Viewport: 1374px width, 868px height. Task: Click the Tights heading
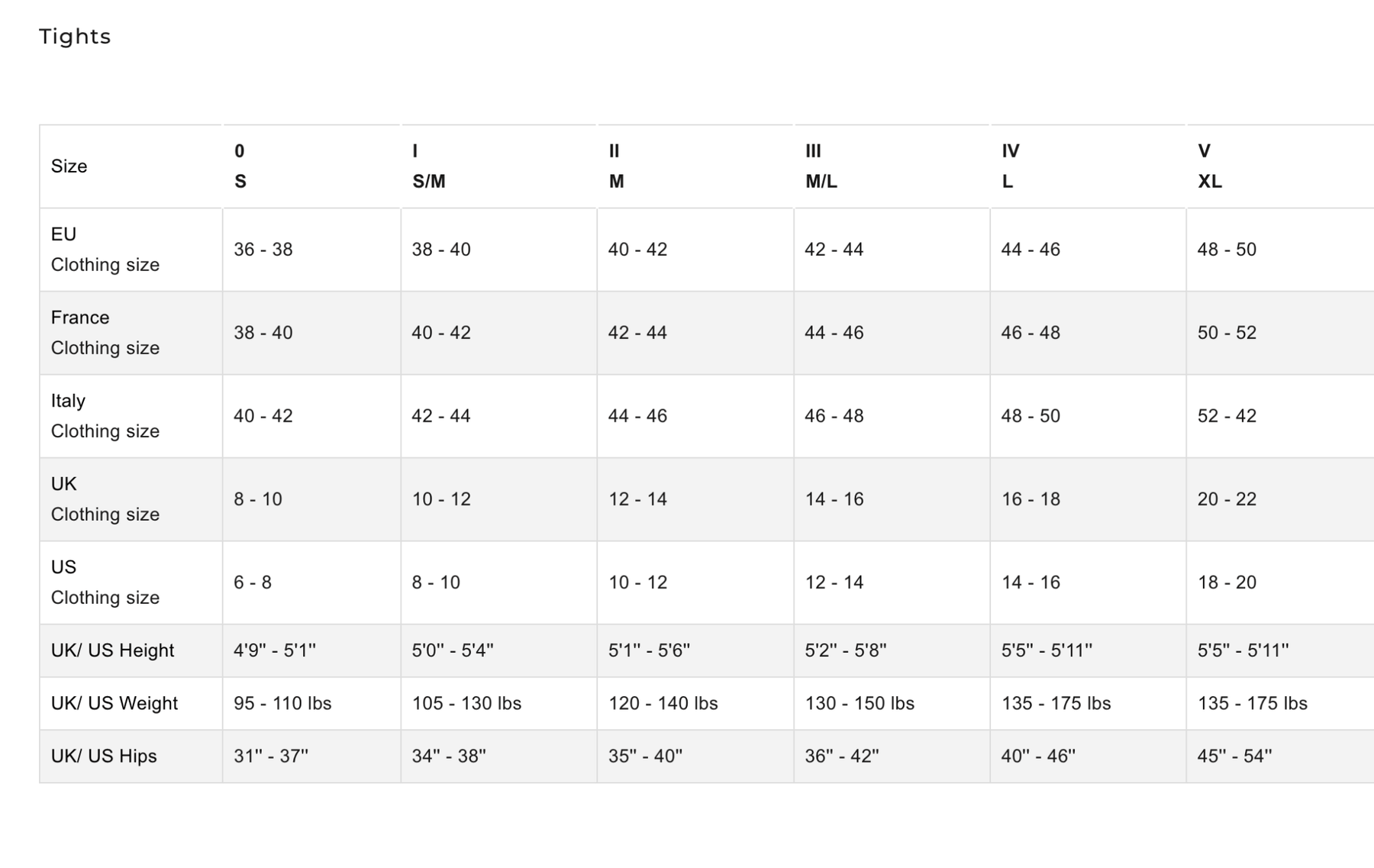pos(75,37)
